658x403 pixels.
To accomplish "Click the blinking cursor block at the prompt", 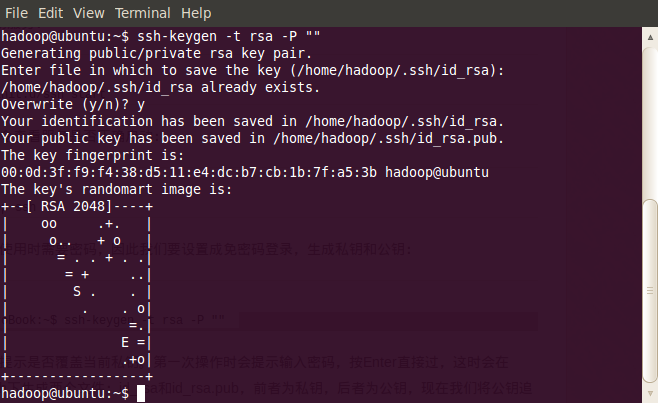I will click(x=141, y=394).
